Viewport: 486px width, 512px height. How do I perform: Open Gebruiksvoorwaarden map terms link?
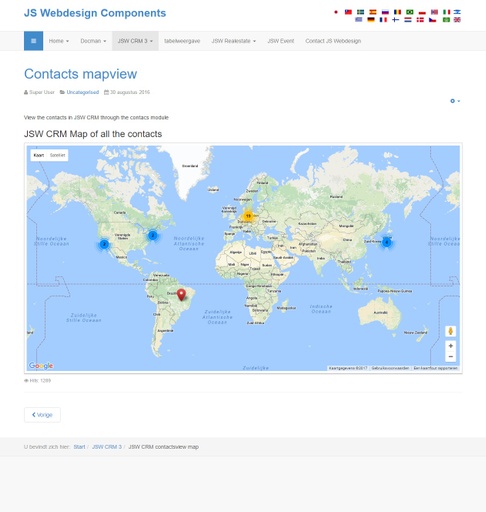coord(390,368)
